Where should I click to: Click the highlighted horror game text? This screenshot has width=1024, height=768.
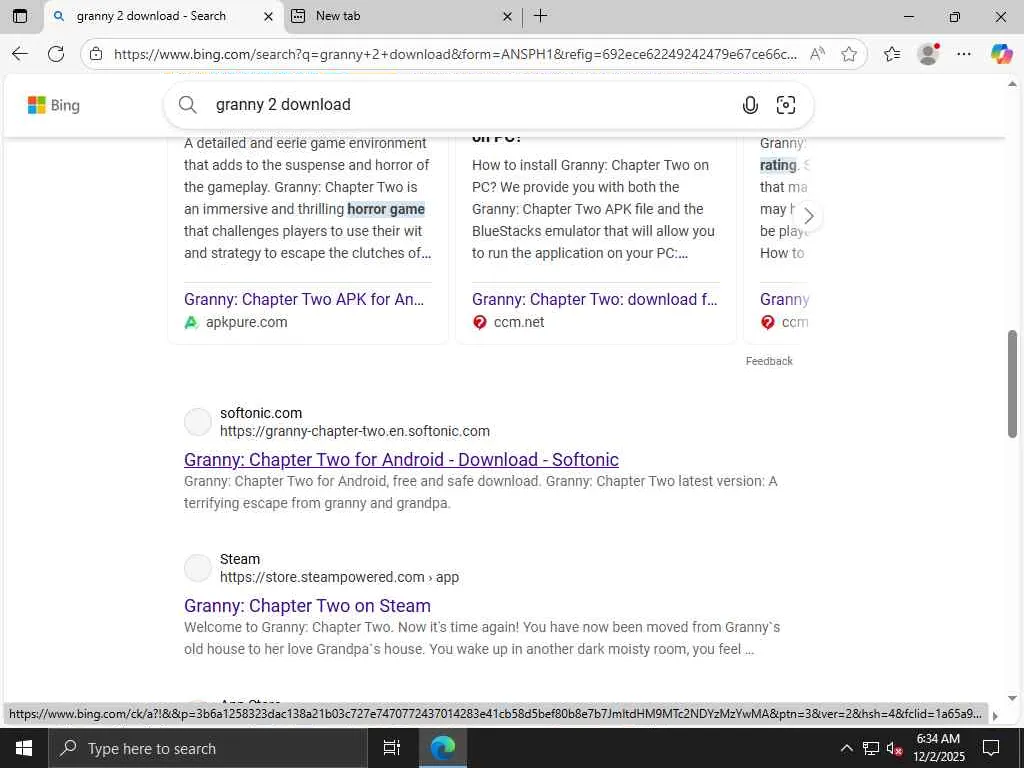386,209
